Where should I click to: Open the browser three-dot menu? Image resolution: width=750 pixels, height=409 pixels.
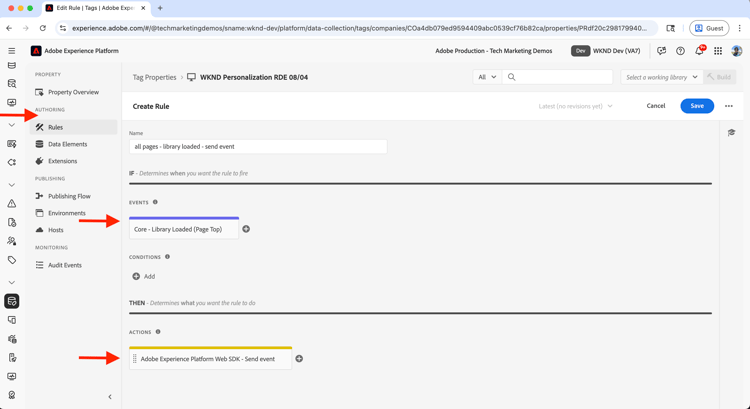(739, 28)
